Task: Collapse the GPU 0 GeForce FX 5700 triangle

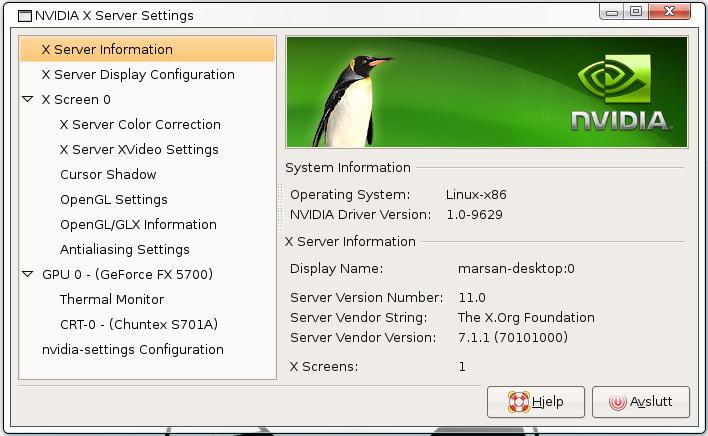Action: coord(28,274)
